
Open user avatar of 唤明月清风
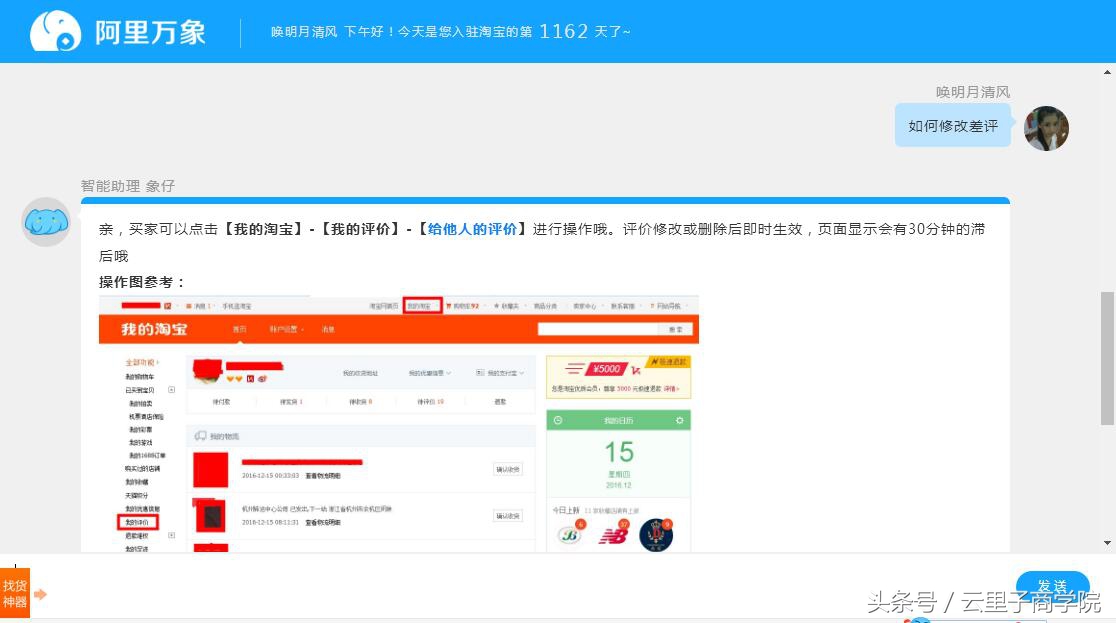1046,128
